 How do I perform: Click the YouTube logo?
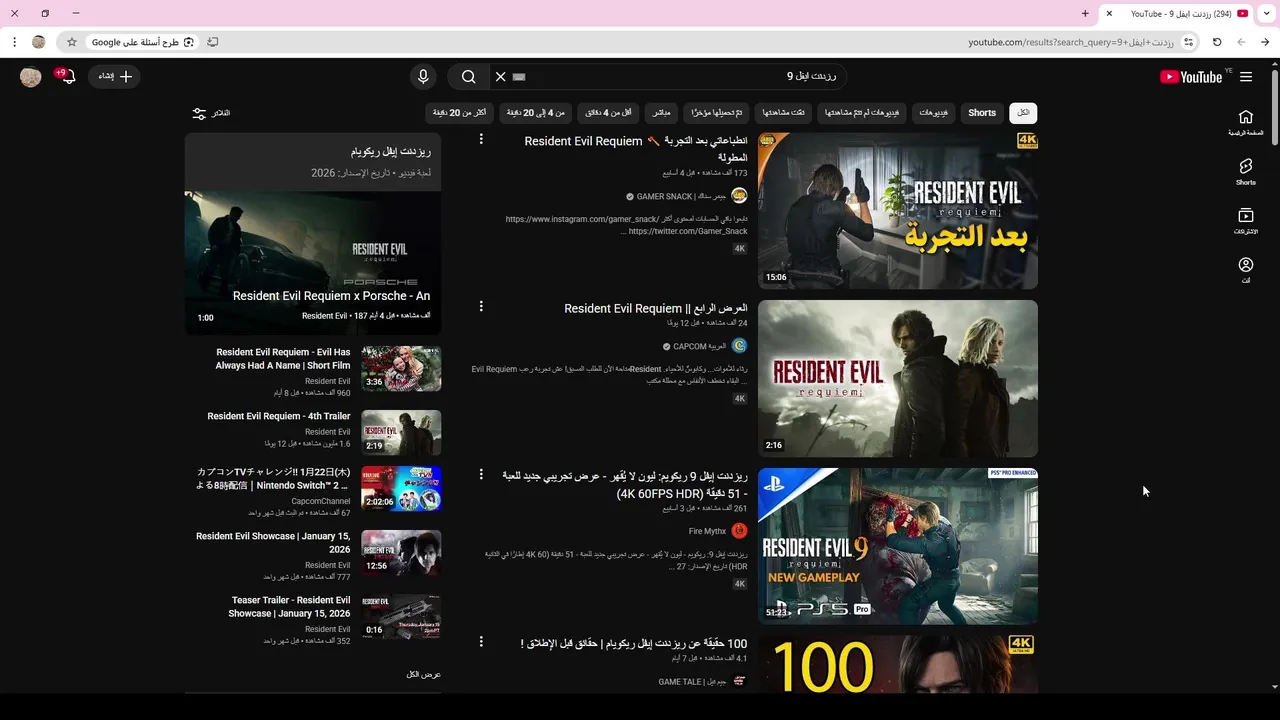1190,77
